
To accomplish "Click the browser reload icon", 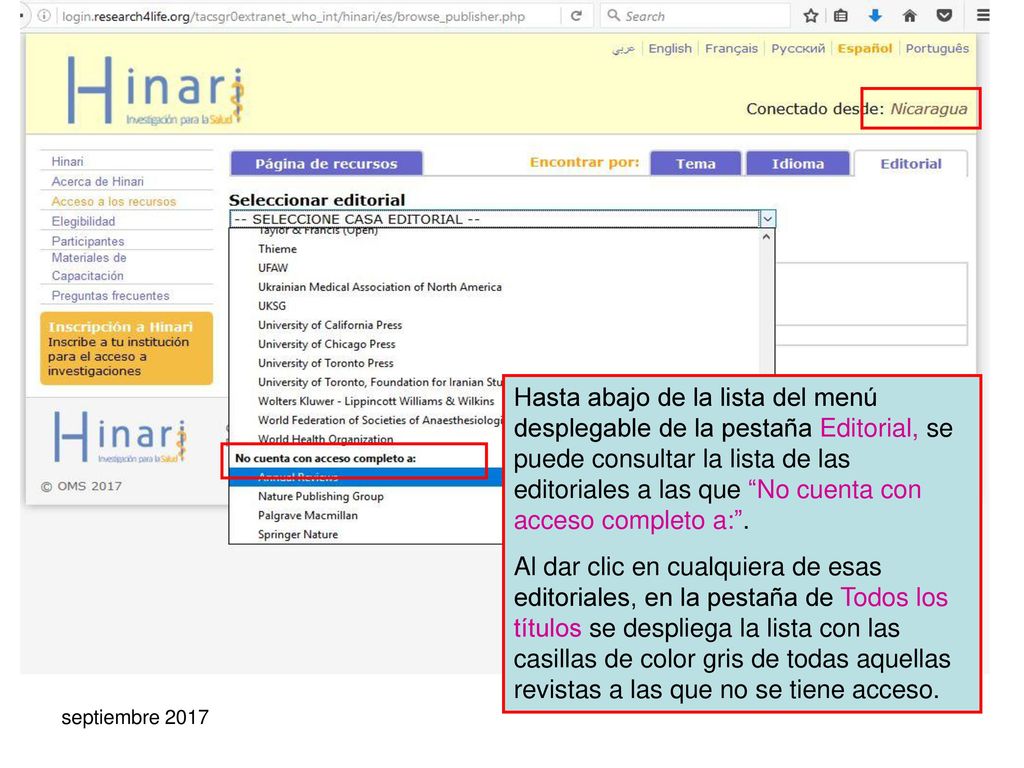I will [x=576, y=16].
